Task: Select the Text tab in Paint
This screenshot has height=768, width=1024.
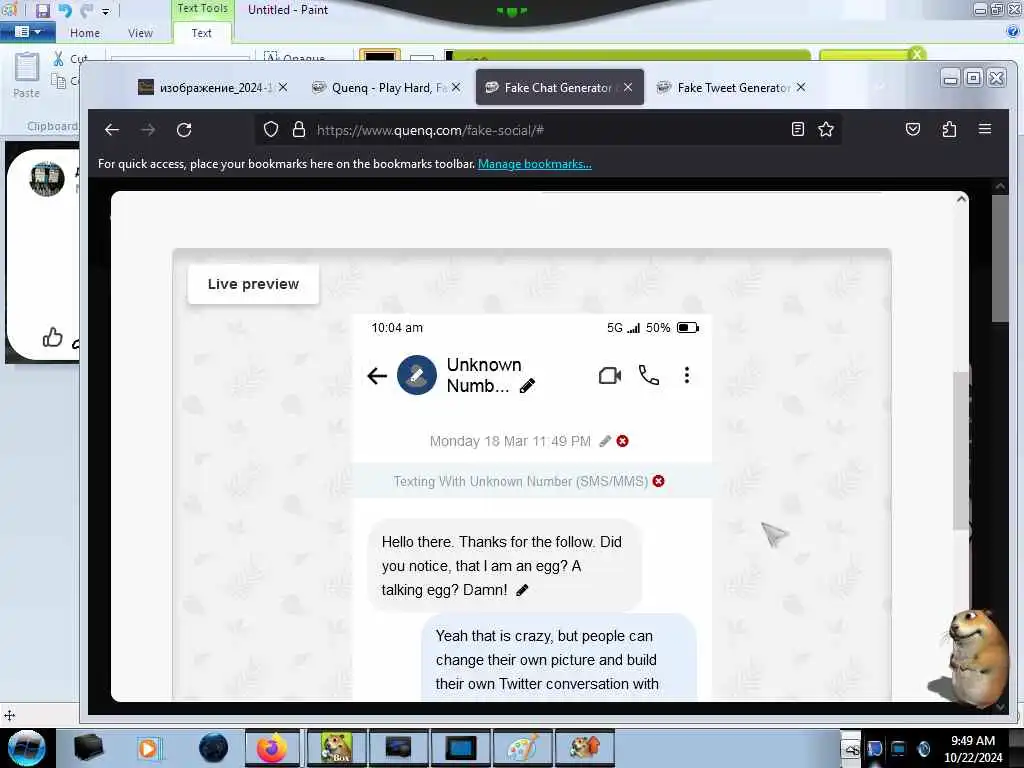Action: 201,33
